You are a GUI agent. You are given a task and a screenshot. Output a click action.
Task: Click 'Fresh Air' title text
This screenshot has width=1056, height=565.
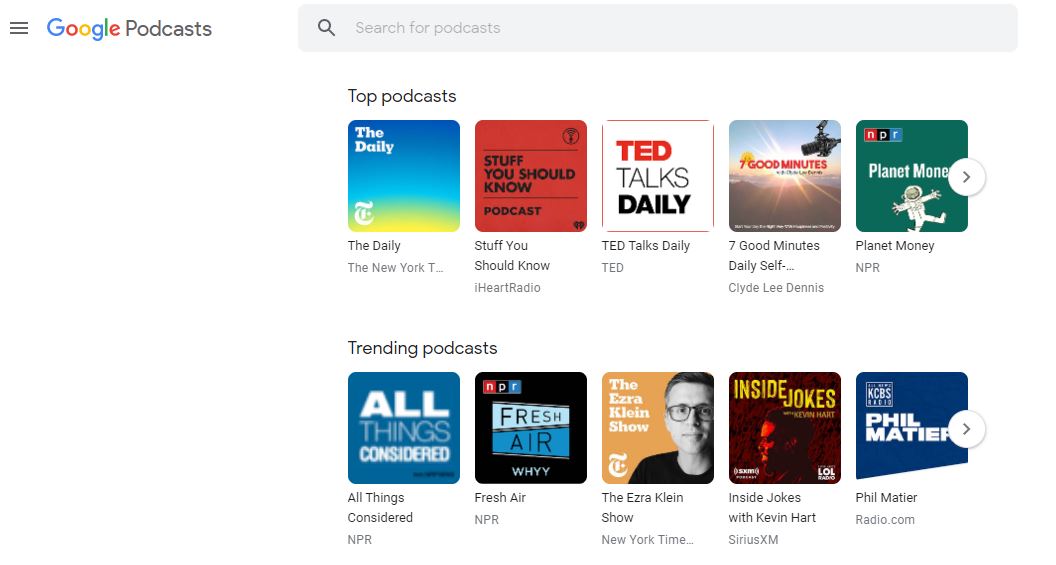click(x=500, y=498)
